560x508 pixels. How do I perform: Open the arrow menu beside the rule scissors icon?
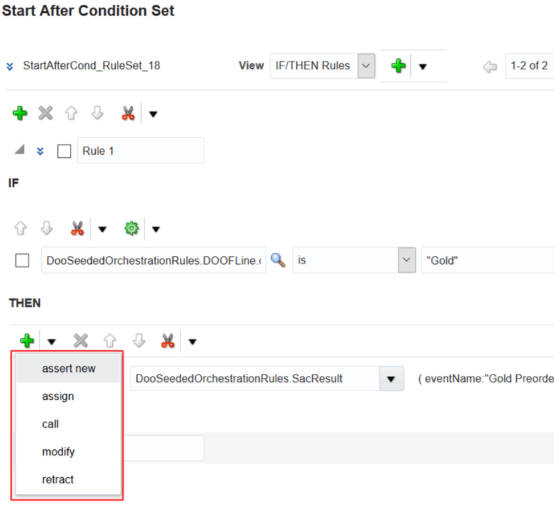point(153,114)
